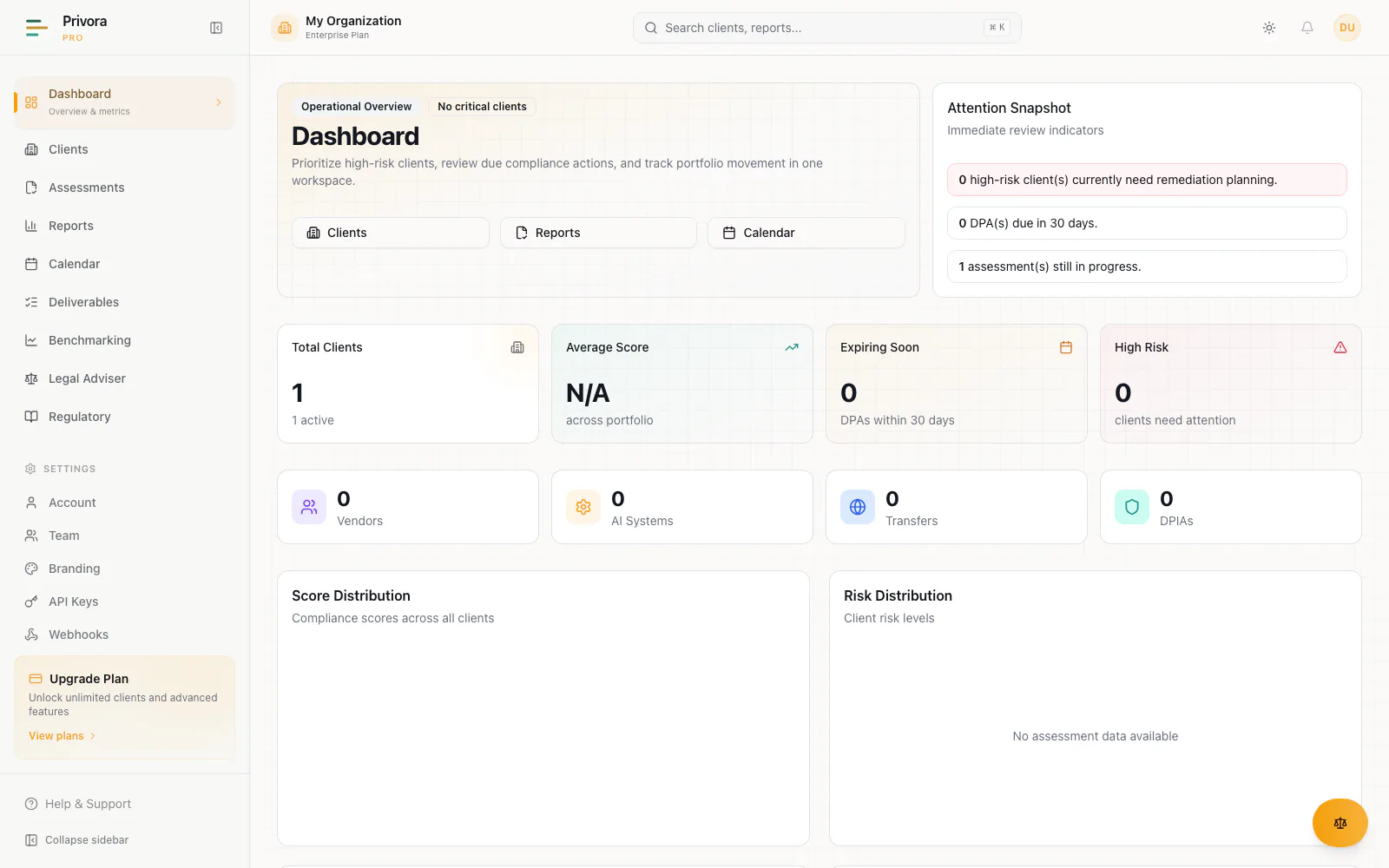Click the high-risk clients remediation alert

(x=1147, y=180)
